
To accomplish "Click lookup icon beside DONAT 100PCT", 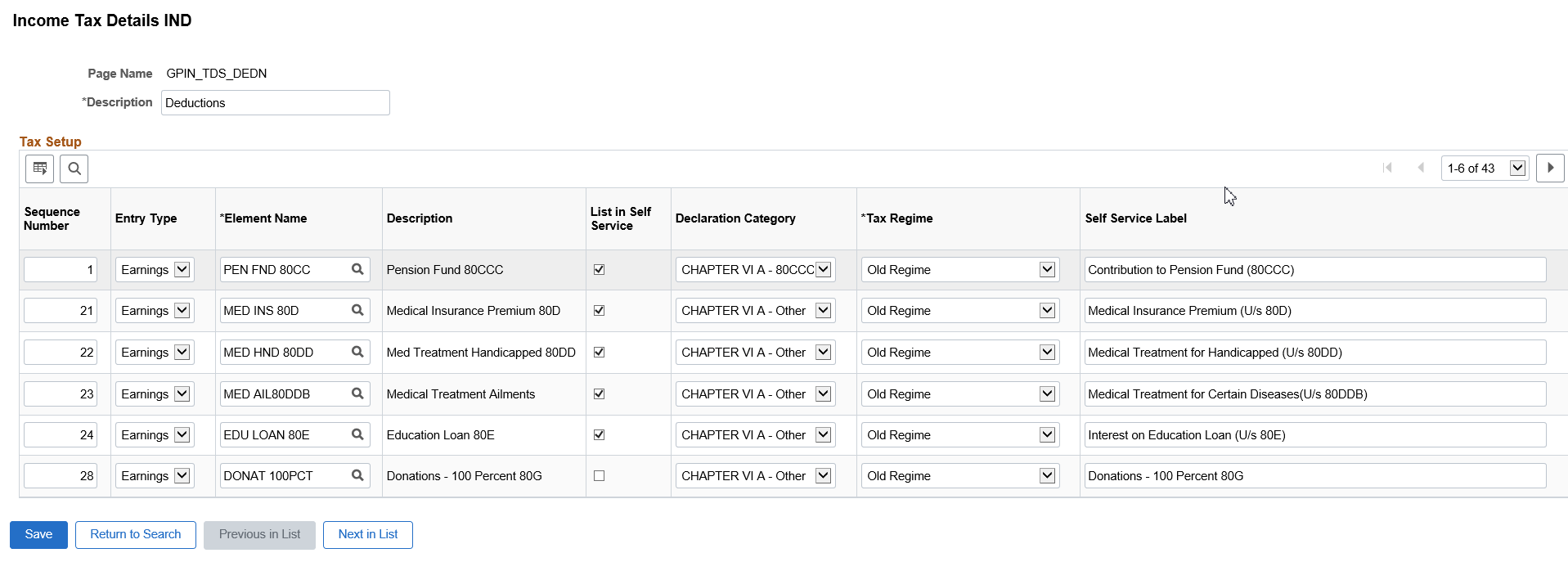I will pyautogui.click(x=357, y=475).
